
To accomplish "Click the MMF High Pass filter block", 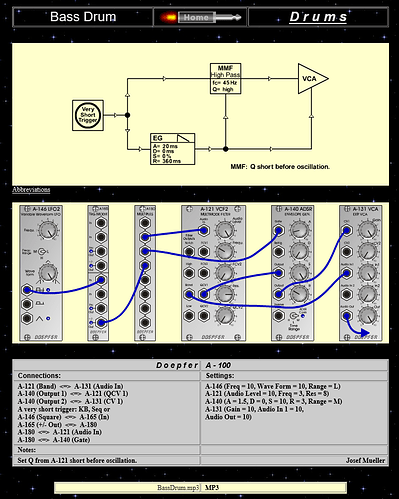I will pos(226,79).
